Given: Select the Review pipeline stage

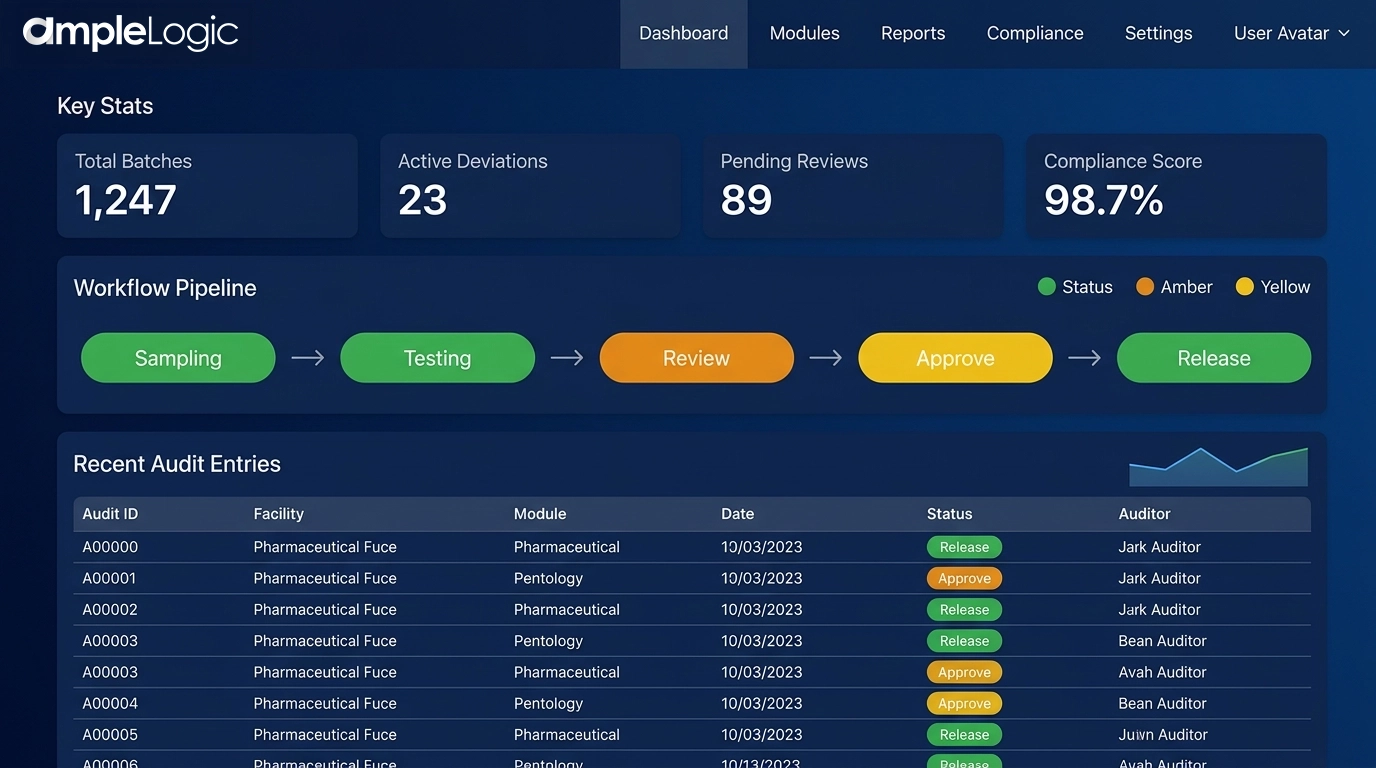Looking at the screenshot, I should click(x=696, y=358).
